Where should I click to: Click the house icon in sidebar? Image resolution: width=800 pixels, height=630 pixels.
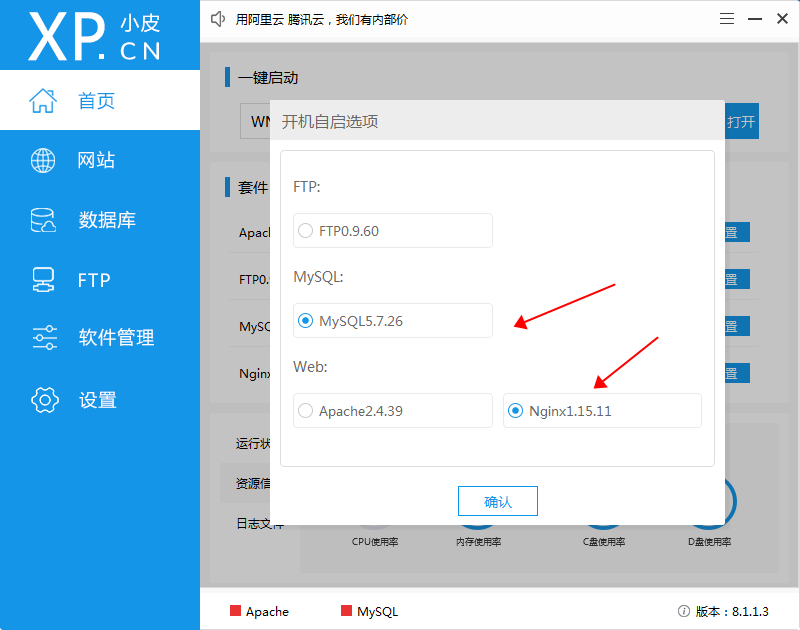click(43, 100)
